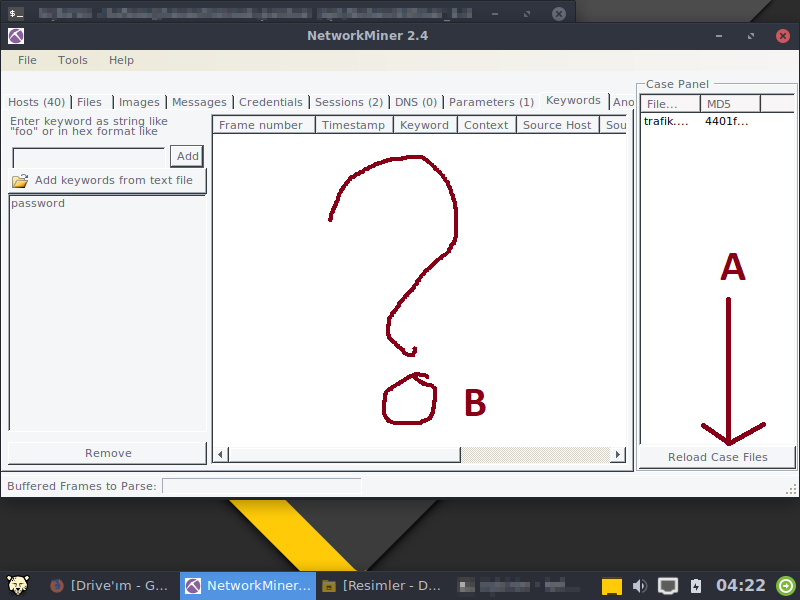The width and height of the screenshot is (800, 600).
Task: Show the Sessions (2) tab
Action: [348, 102]
